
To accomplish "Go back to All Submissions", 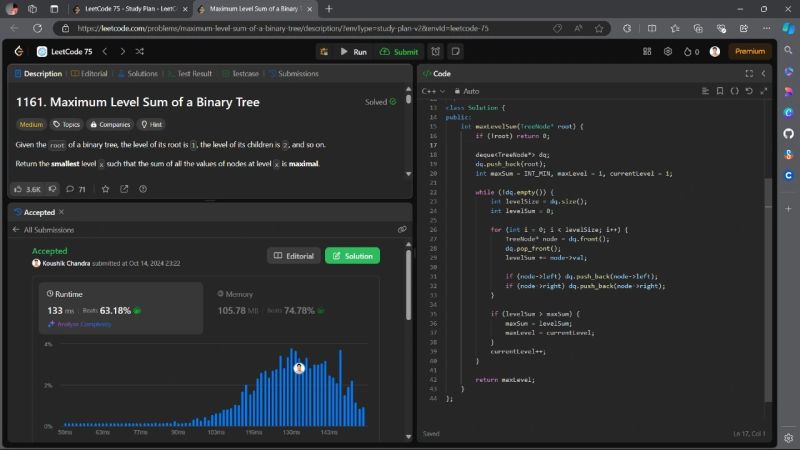I will tap(44, 230).
